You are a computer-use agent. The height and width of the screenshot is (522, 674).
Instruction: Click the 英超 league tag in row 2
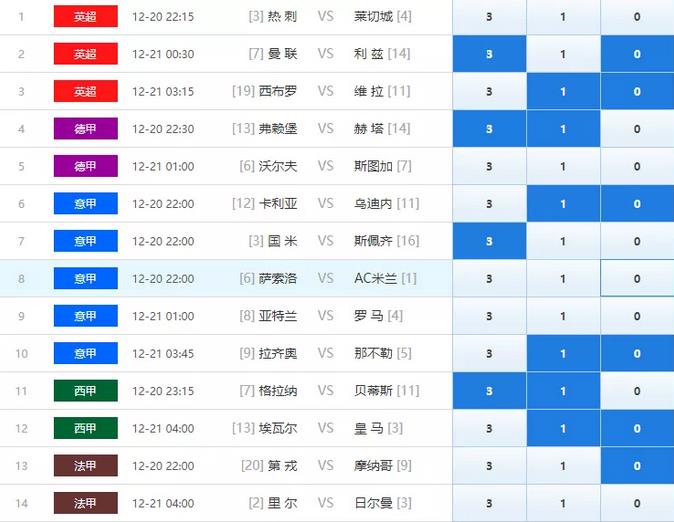tap(86, 54)
